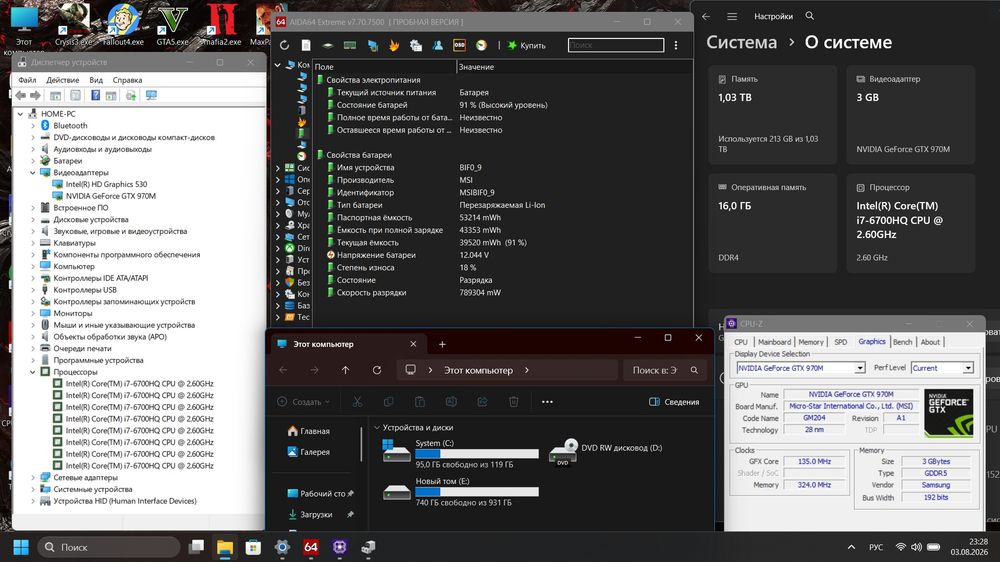Click Explorer Share icon
Viewport: 1000px width, 562px height.
coord(482,402)
